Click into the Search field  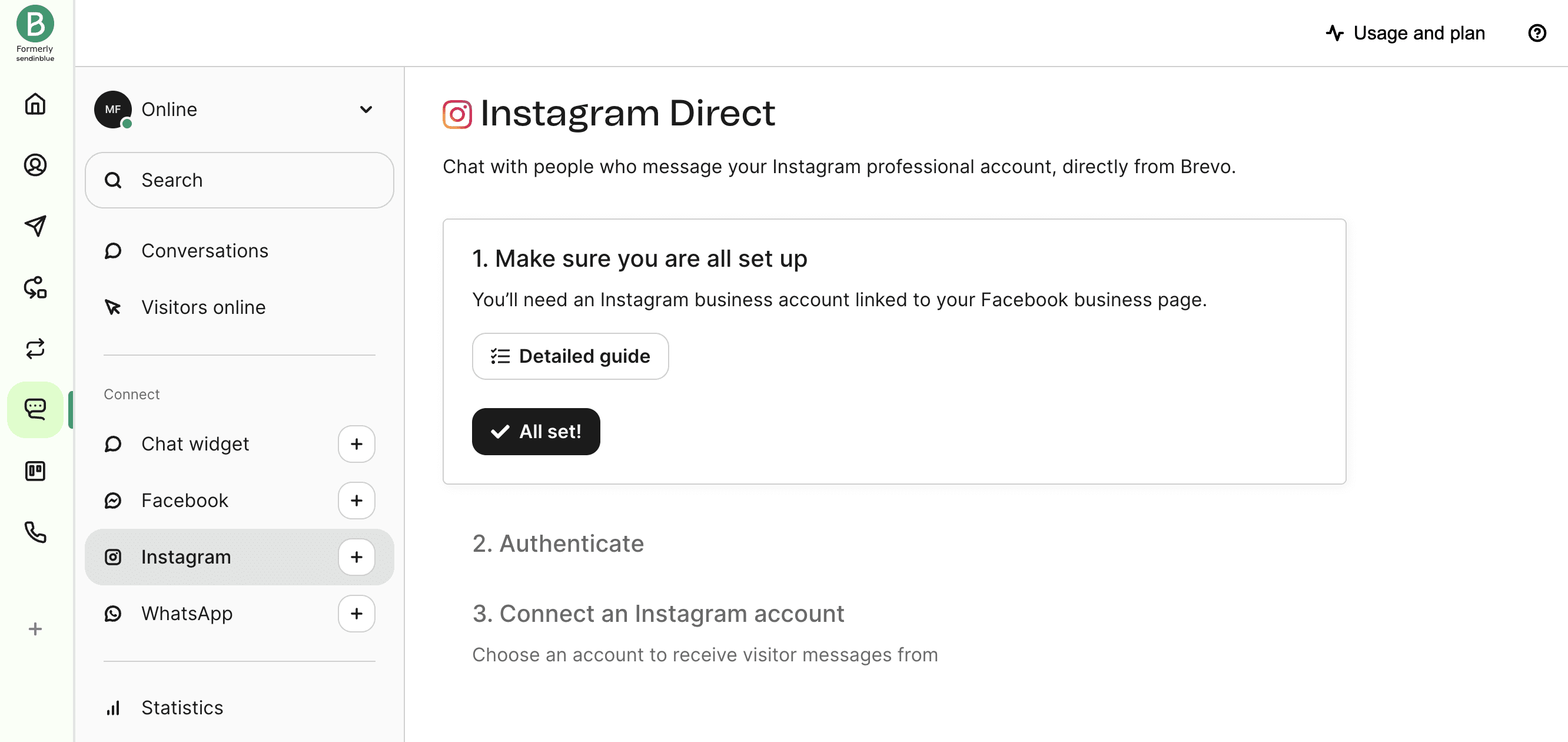[x=240, y=180]
